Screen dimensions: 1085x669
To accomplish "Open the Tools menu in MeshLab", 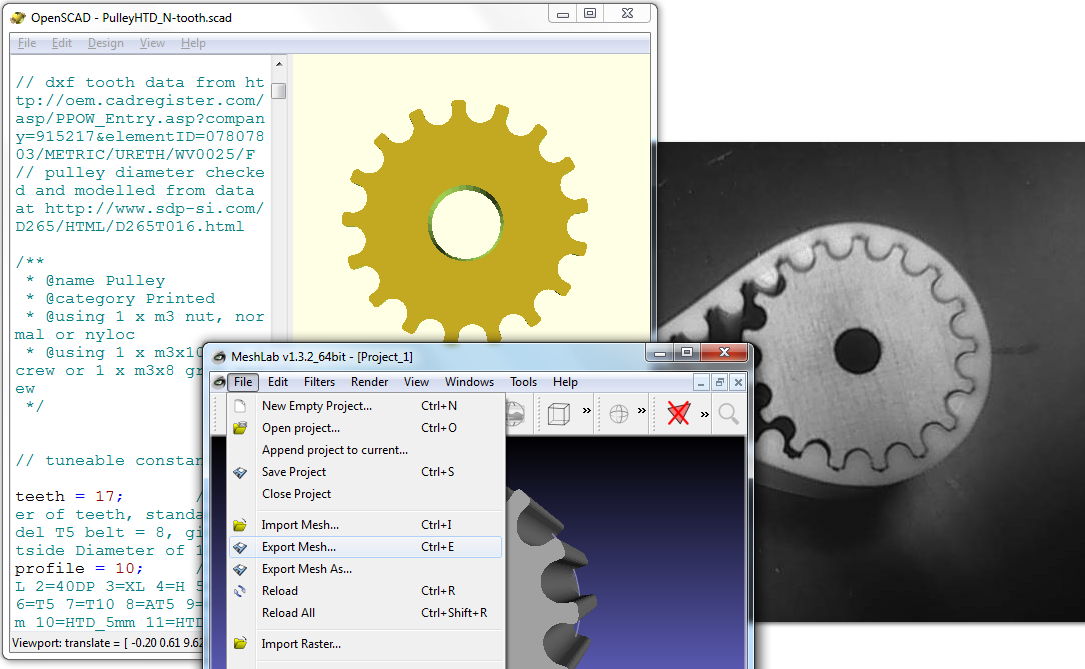I will pos(523,382).
